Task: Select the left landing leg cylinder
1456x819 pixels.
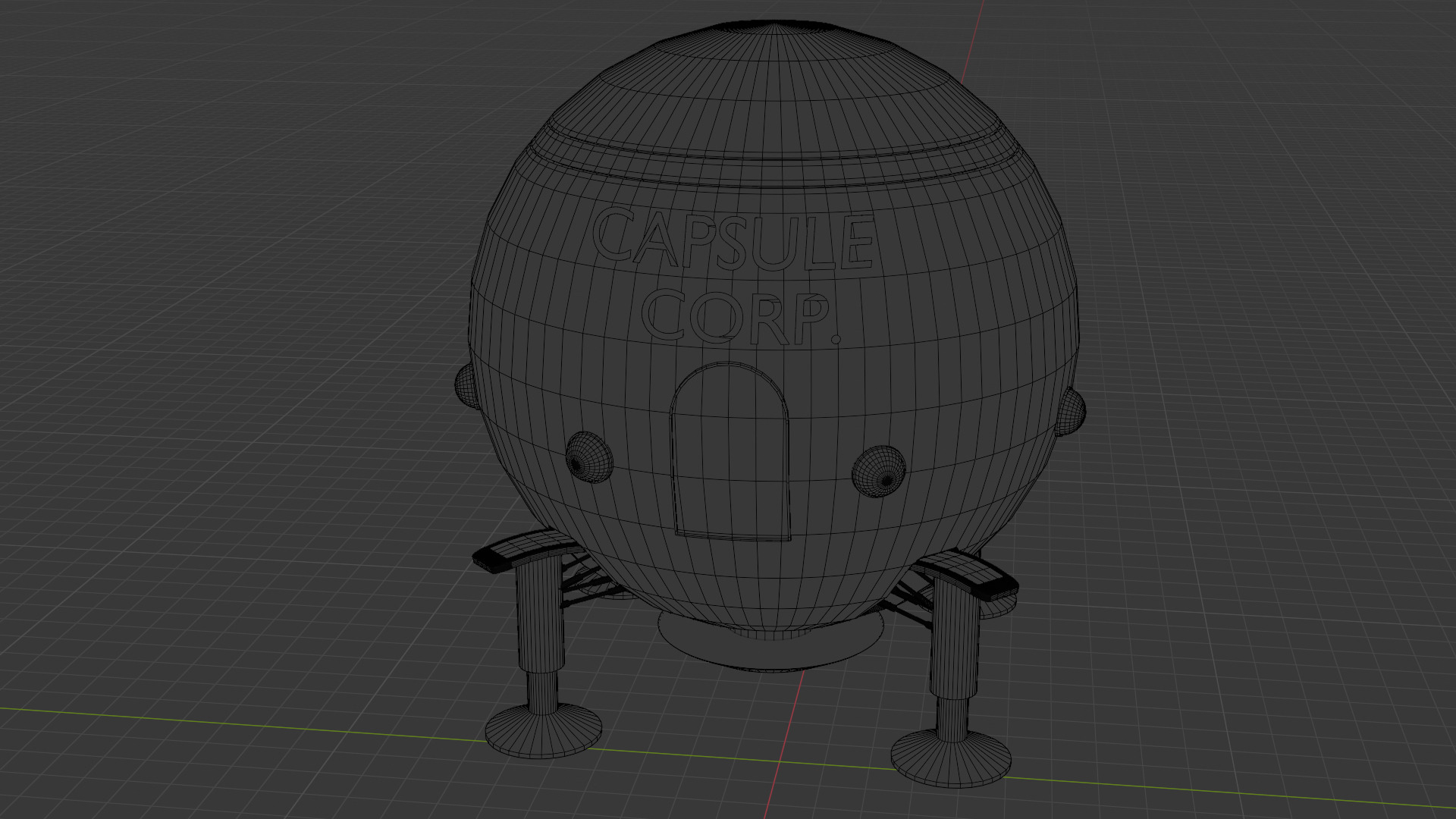Action: coord(540,616)
